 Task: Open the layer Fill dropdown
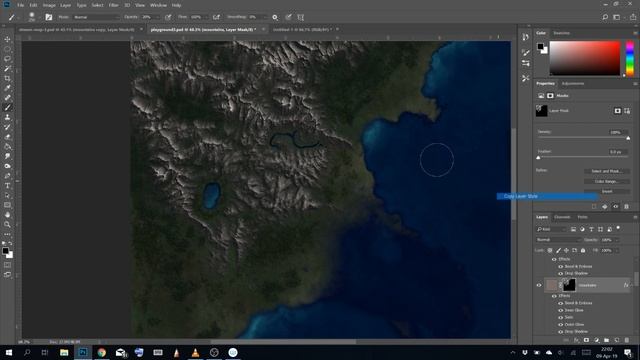[x=617, y=250]
